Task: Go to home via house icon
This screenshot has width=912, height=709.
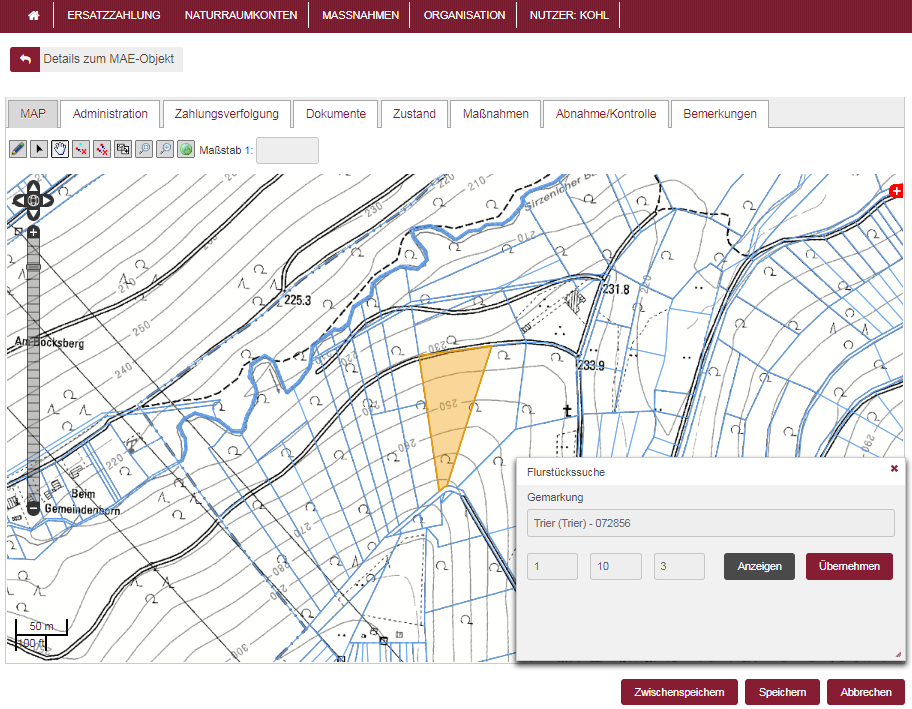Action: point(33,16)
